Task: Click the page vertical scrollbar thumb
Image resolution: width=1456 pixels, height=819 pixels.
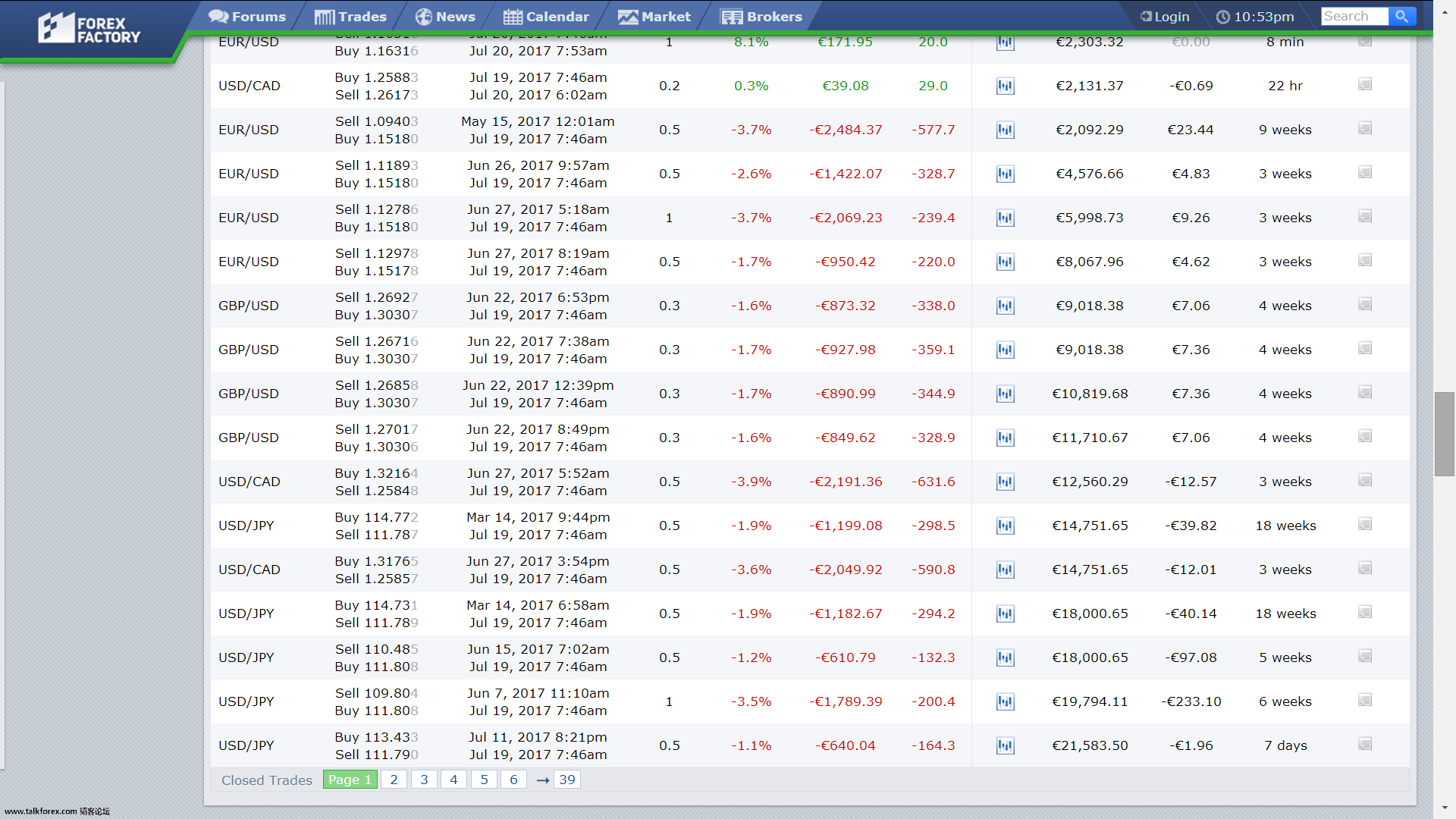Action: [x=1444, y=434]
